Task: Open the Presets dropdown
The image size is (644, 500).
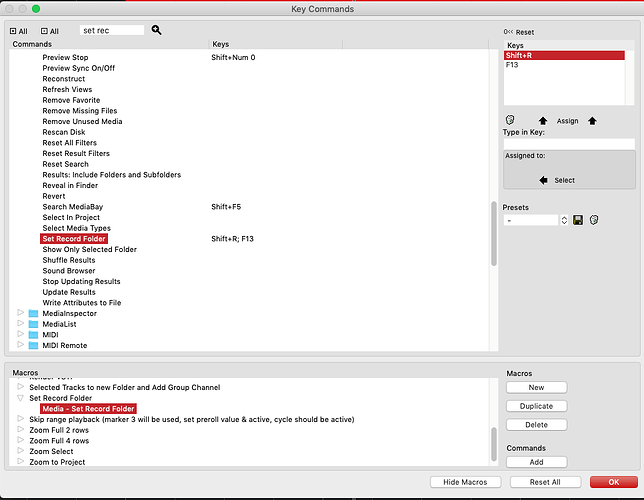Action: 531,220
